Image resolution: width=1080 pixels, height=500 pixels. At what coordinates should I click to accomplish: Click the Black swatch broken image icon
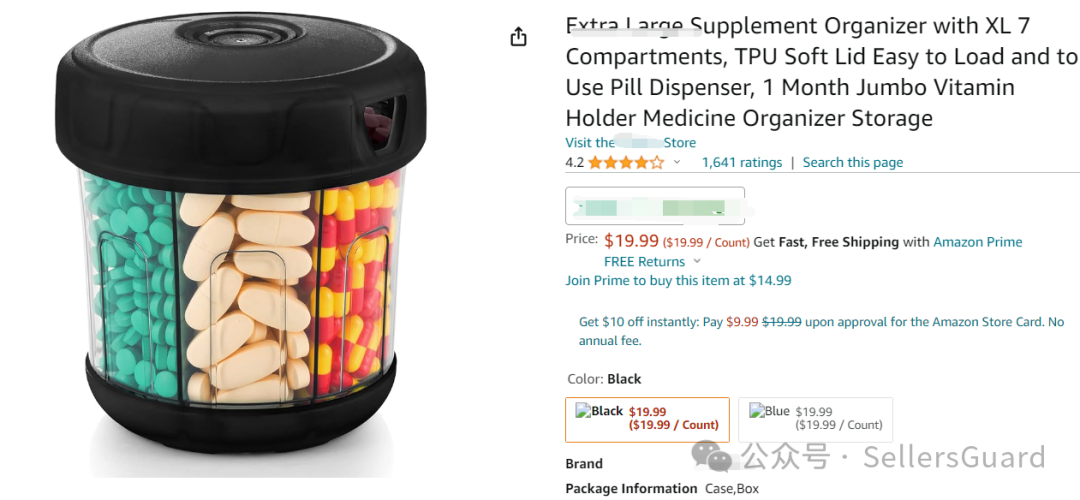coord(583,411)
